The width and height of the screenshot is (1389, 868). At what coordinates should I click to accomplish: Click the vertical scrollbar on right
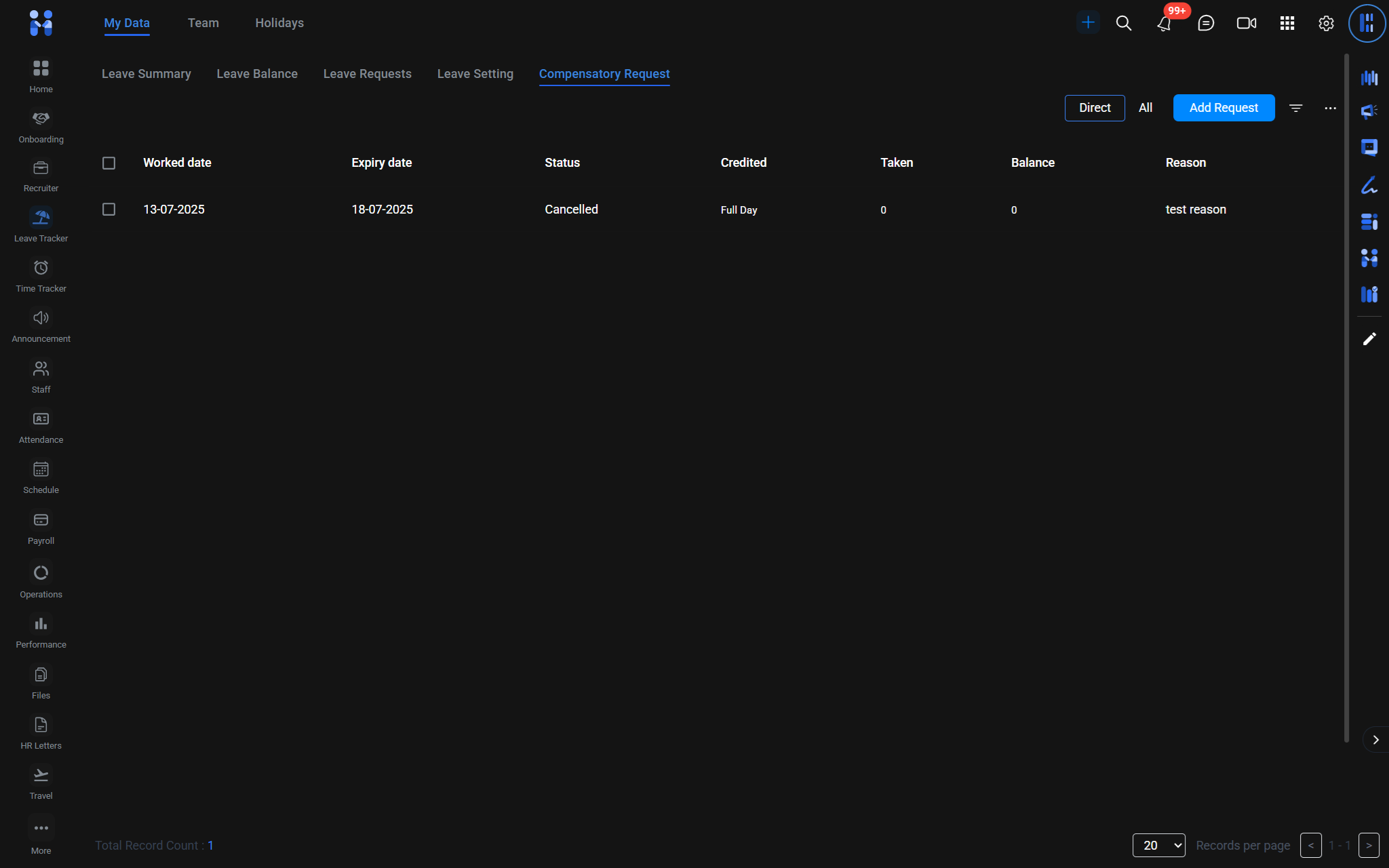coord(1346,399)
